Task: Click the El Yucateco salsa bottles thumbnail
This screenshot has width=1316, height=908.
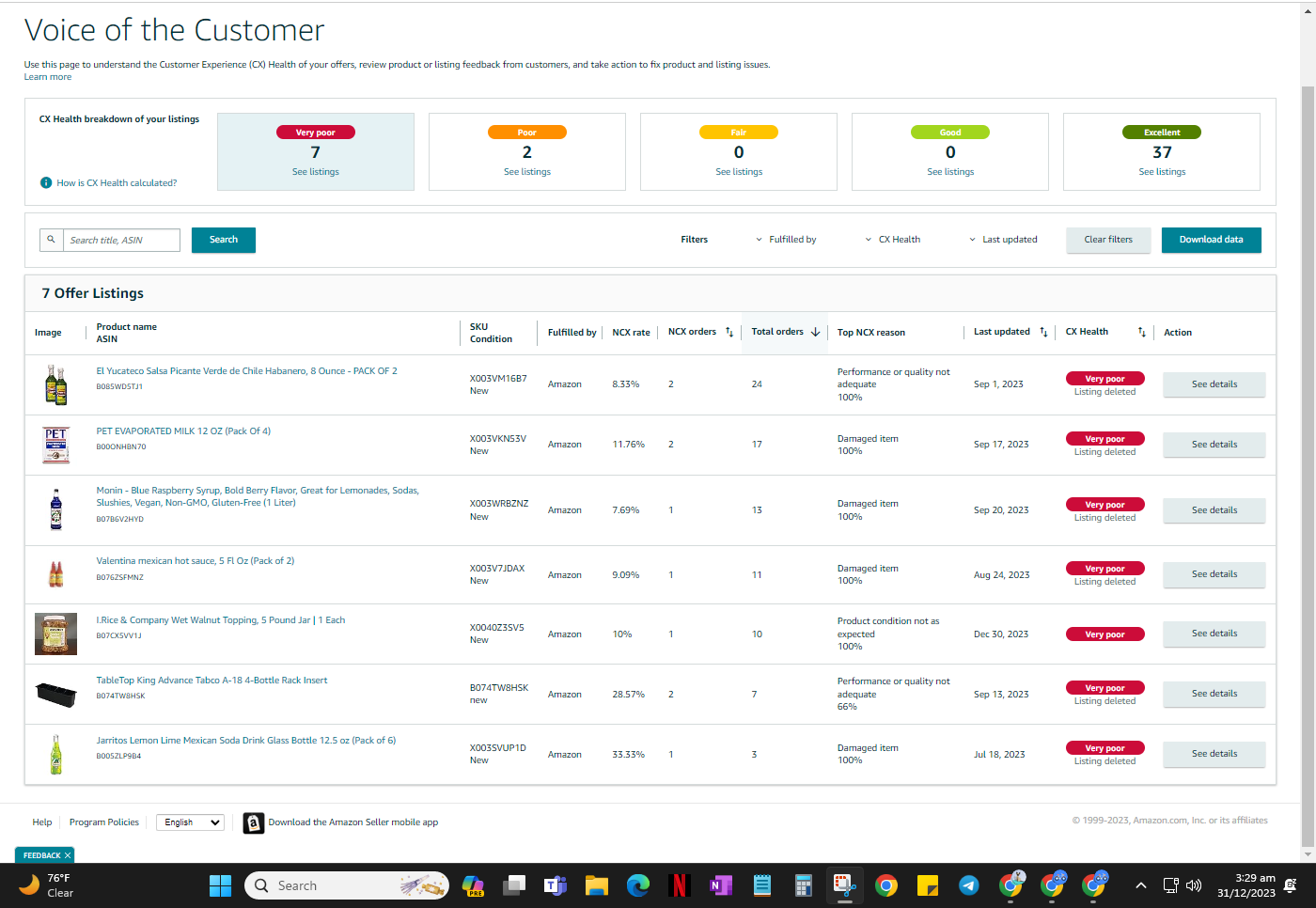Action: click(56, 385)
